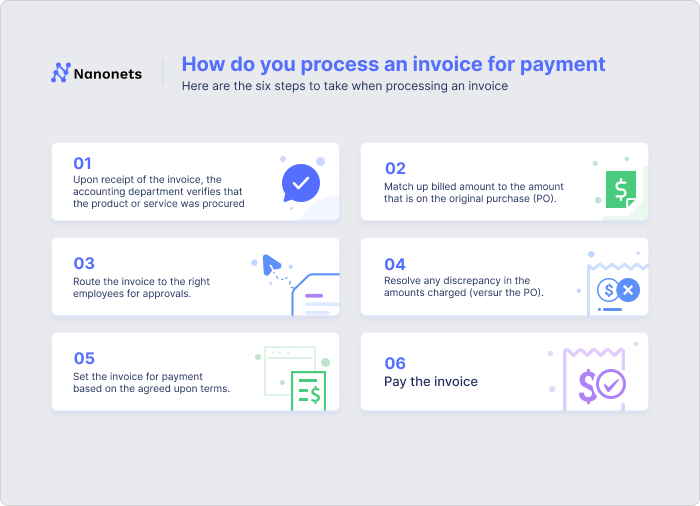Click step number 01
700x506 pixels.
coord(83,163)
